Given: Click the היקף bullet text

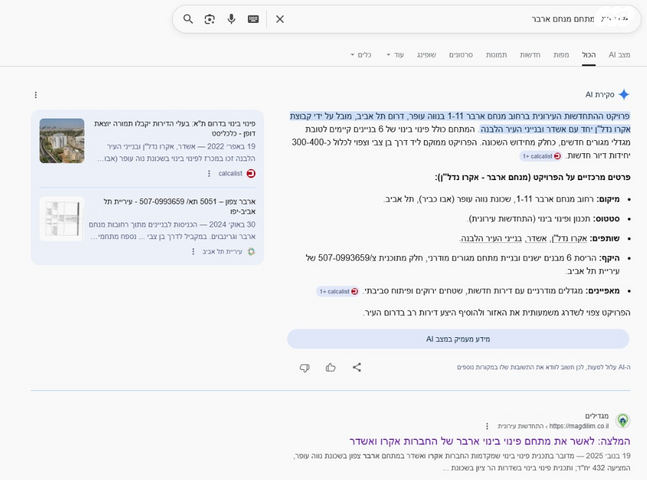Looking at the screenshot, I should coord(463,265).
